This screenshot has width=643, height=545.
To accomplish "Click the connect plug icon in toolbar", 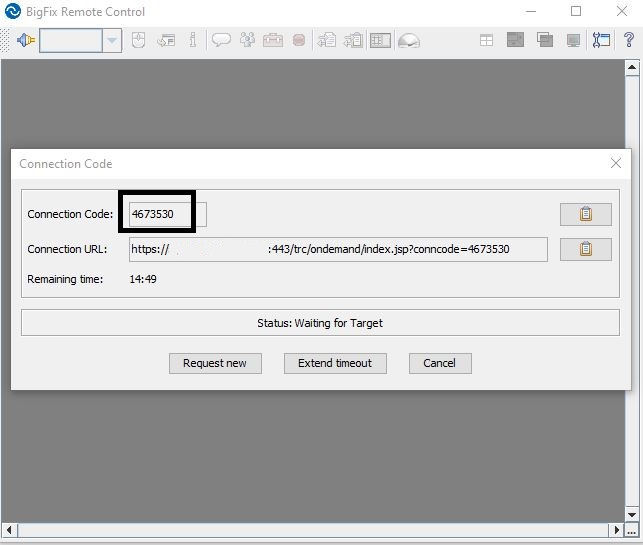I will coord(25,40).
